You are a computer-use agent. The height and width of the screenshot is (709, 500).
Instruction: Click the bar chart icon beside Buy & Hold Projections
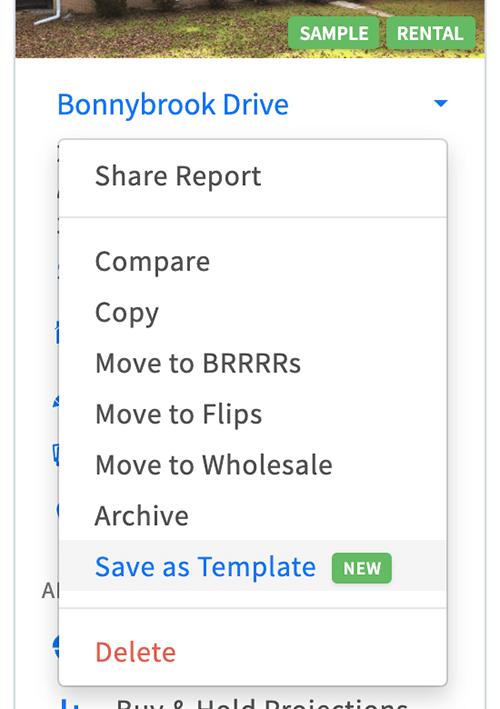pos(70,704)
